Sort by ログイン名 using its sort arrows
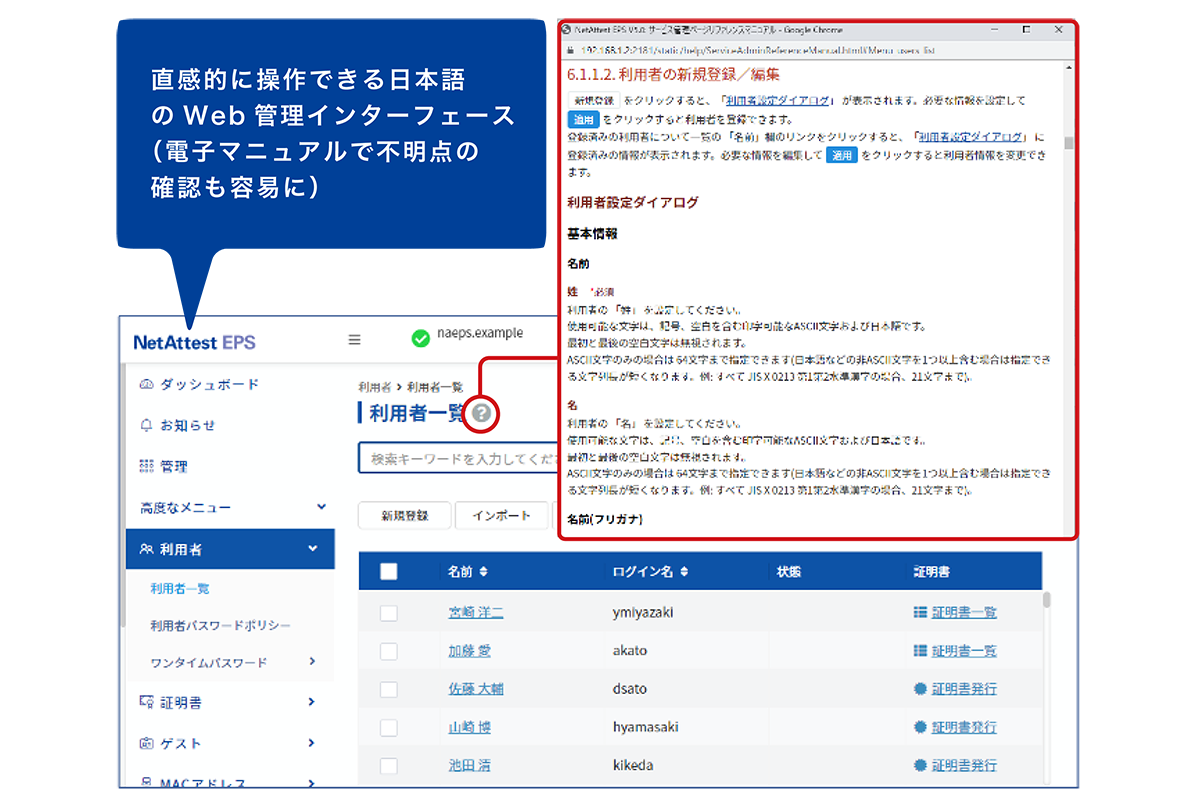The image size is (1200, 800). (684, 572)
